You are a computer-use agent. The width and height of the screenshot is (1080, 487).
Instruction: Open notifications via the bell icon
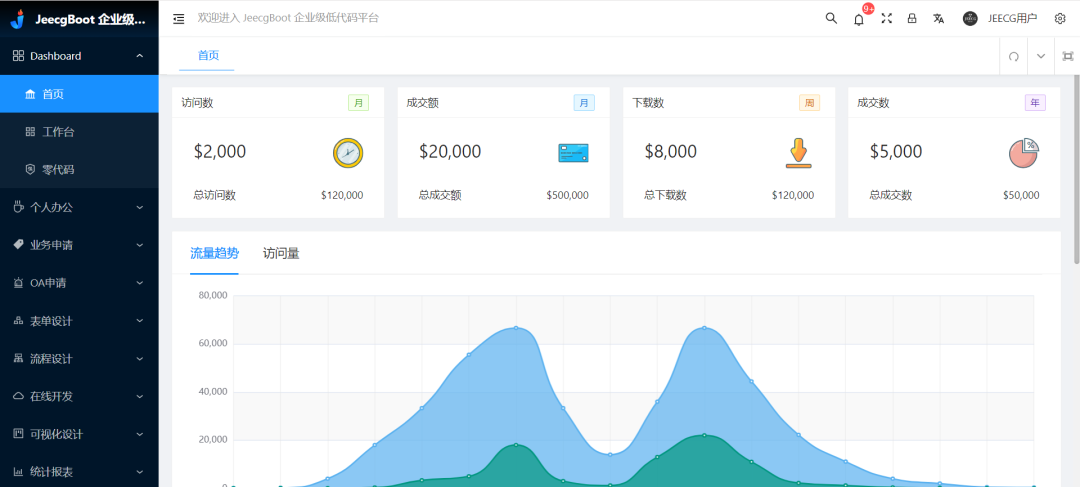coord(858,19)
